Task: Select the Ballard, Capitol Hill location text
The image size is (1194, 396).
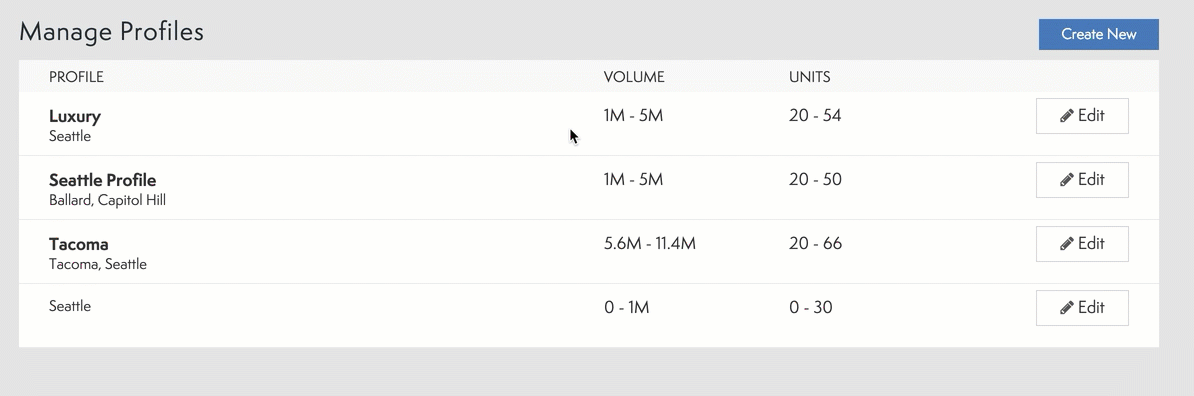Action: 107,201
